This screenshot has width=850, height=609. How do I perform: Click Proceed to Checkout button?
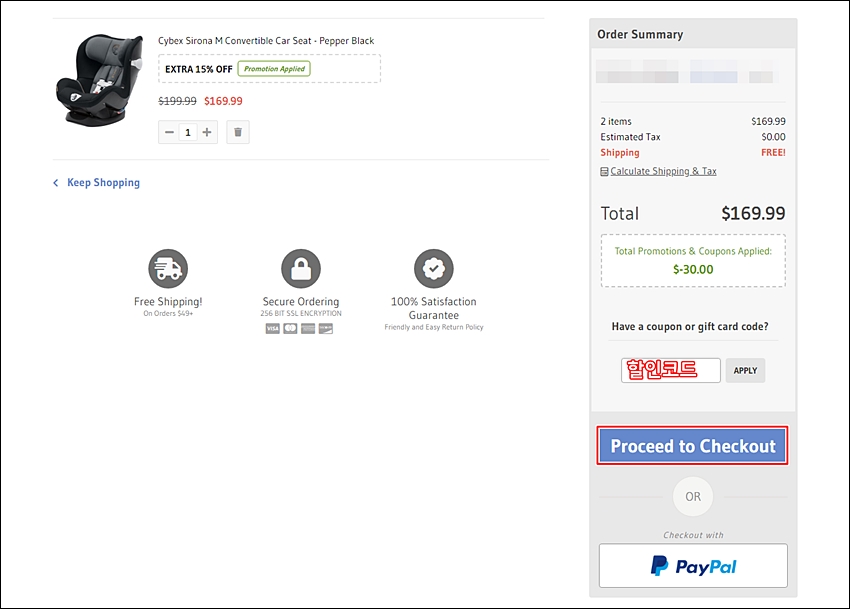pyautogui.click(x=693, y=446)
